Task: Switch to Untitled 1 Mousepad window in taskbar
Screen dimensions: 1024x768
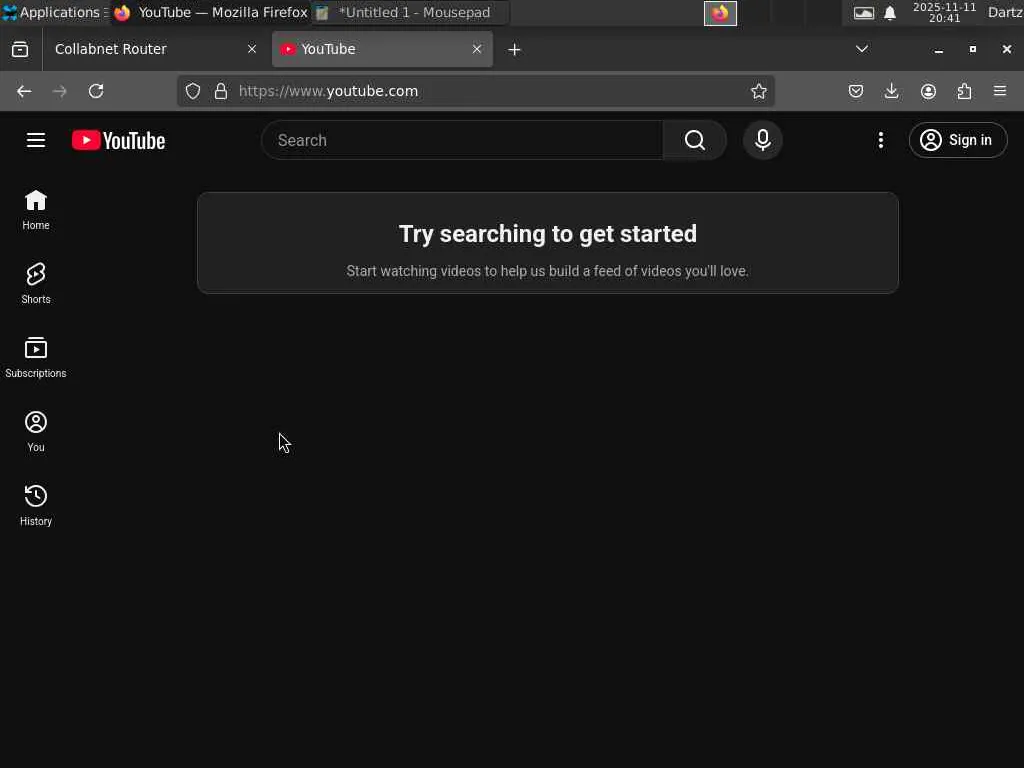Action: pyautogui.click(x=410, y=12)
